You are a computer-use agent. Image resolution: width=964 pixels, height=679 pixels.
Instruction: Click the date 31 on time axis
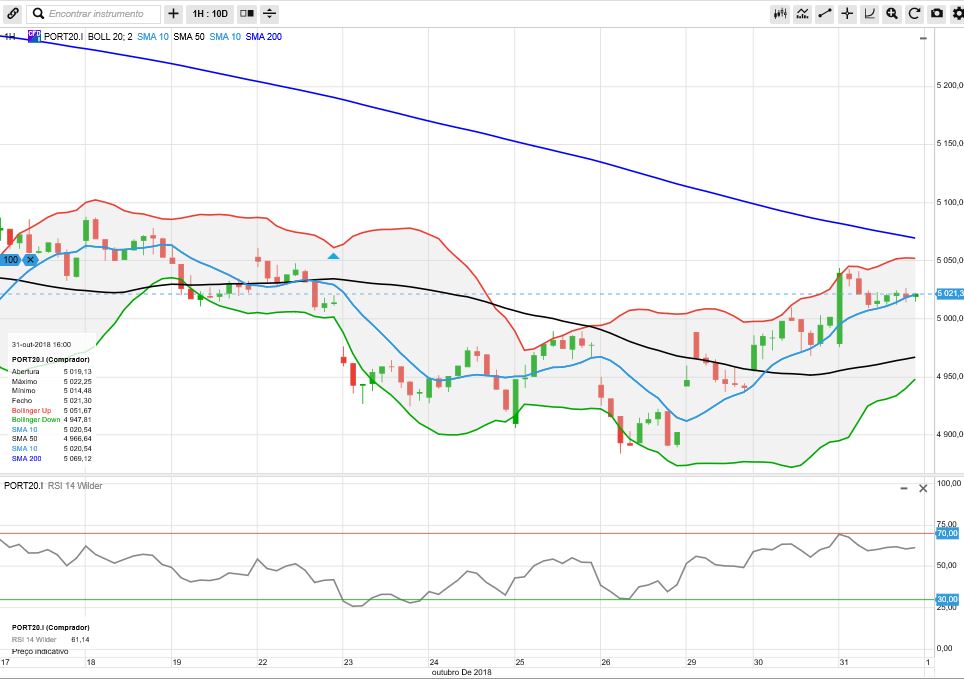point(844,662)
